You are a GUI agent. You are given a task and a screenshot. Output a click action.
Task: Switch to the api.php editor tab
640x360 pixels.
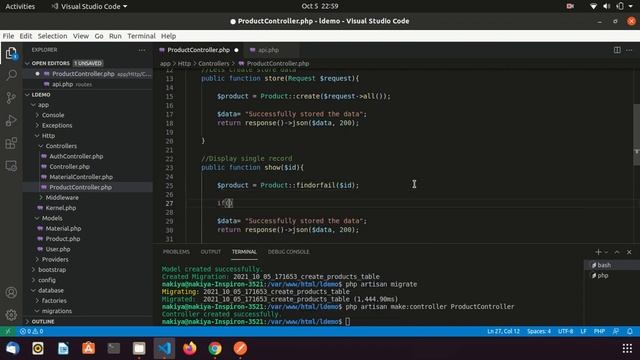[x=269, y=50]
